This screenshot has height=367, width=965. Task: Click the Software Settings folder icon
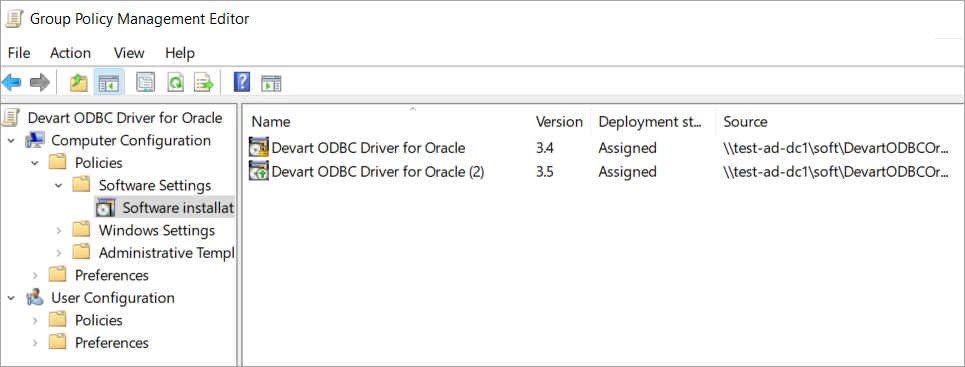click(x=82, y=185)
